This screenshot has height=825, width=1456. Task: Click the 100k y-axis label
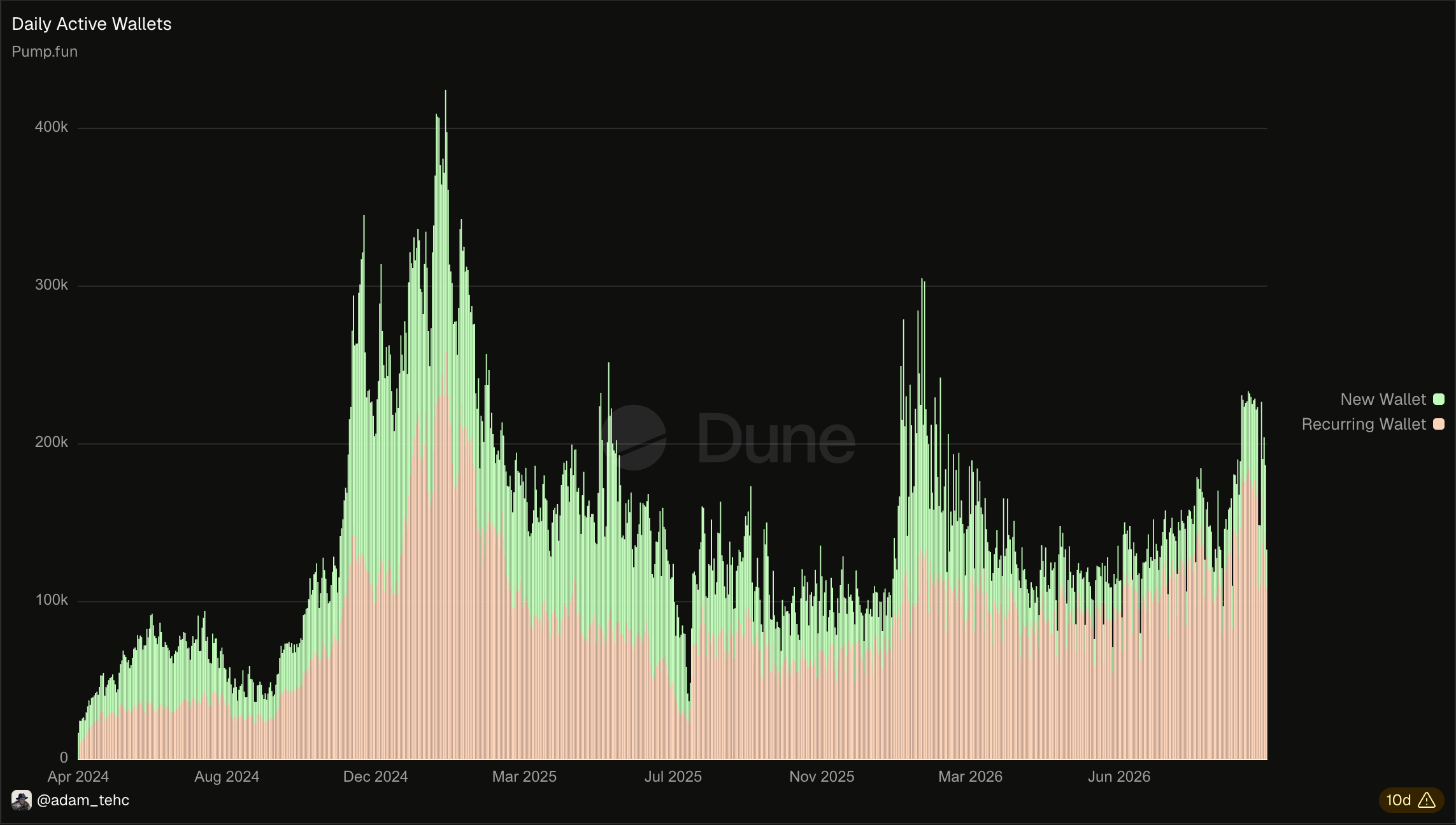[x=51, y=600]
